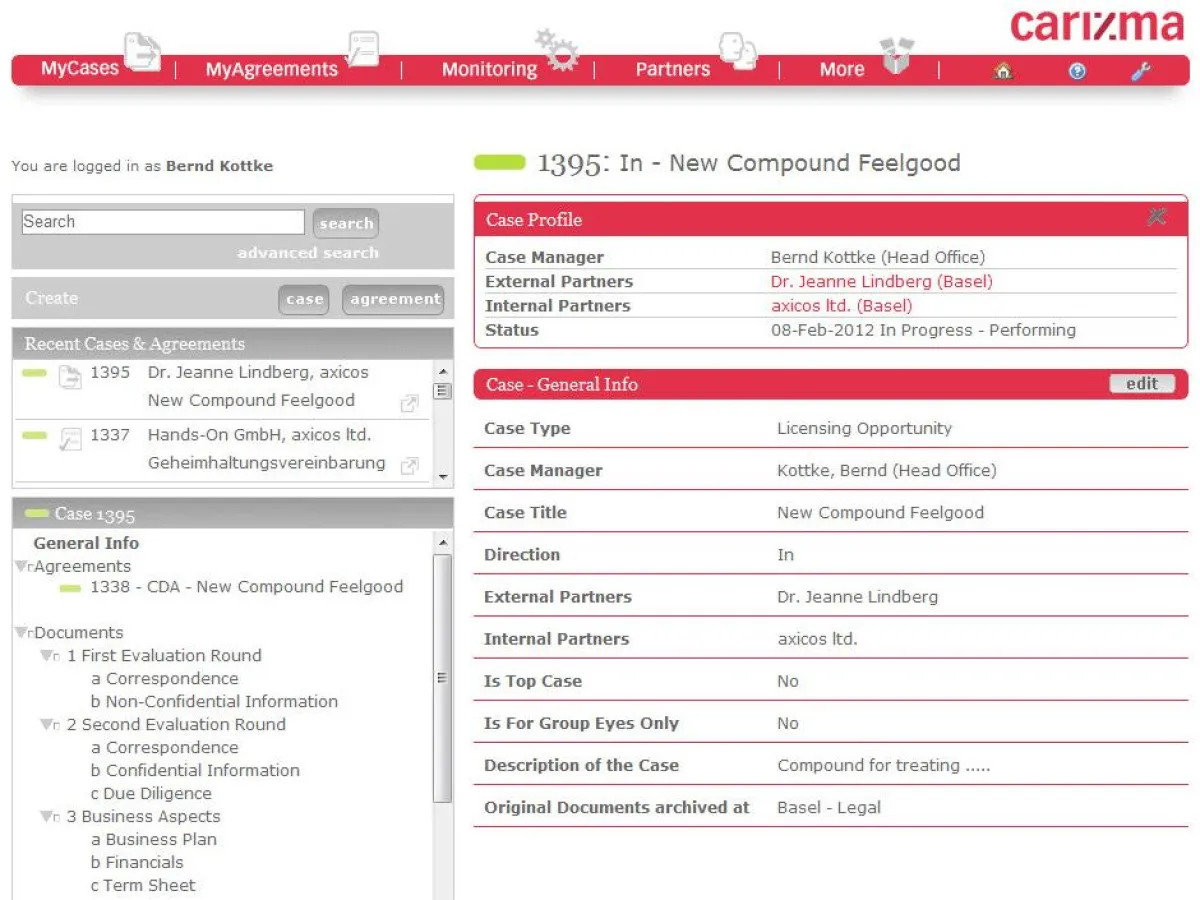The height and width of the screenshot is (900, 1200).
Task: Click the agreement icon beside 1337
Action: [69, 439]
